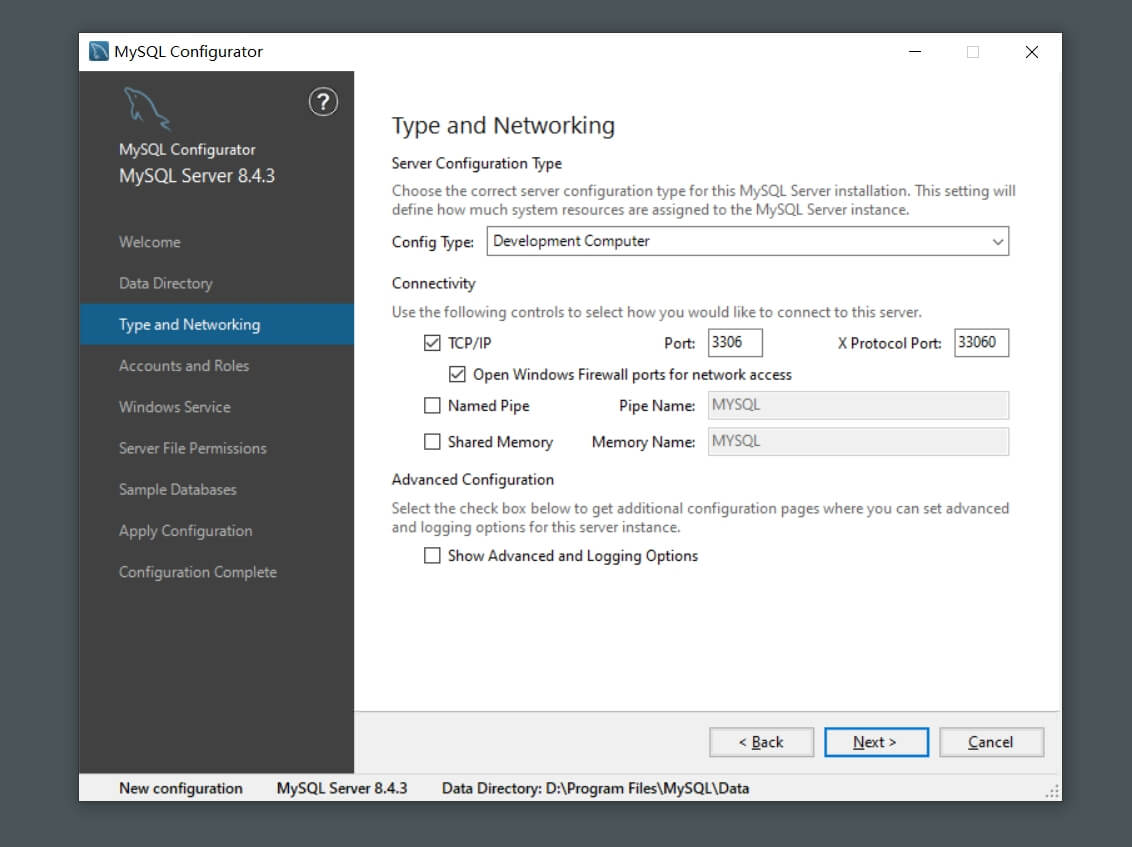Open Apply Configuration step
Screen dimensions: 1132x847
point(186,531)
